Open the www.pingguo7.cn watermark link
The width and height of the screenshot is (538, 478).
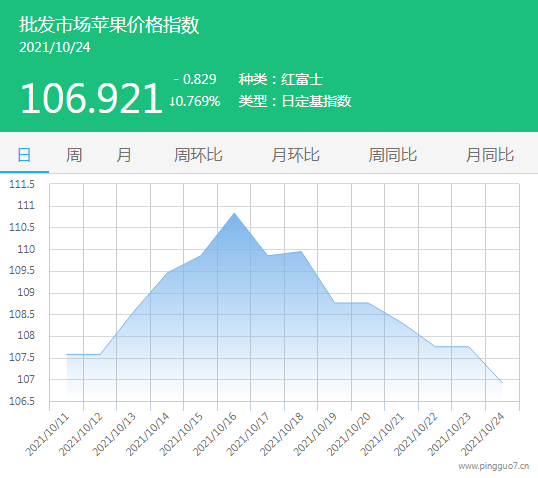(x=493, y=466)
